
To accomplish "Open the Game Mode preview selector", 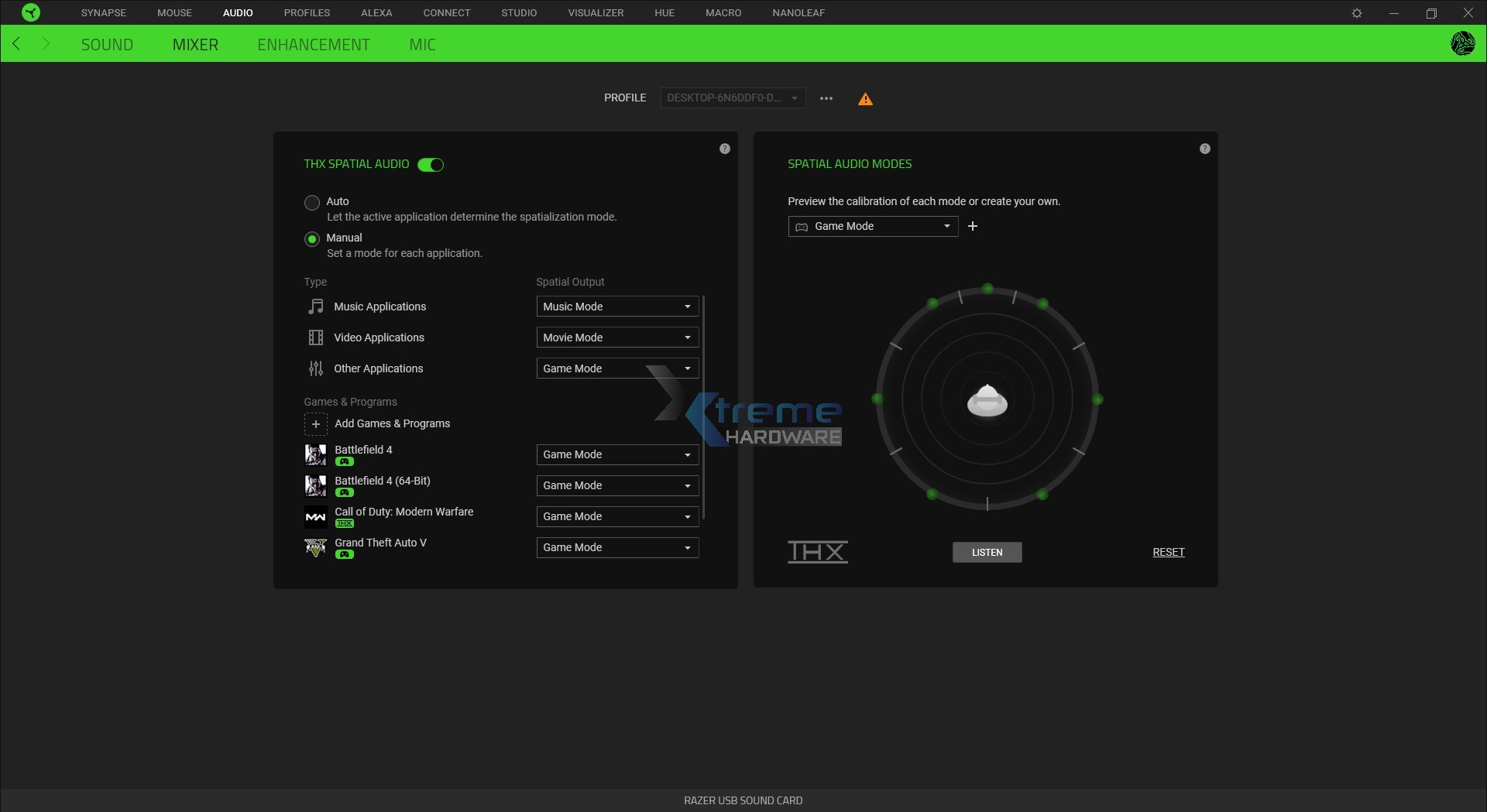I will (x=873, y=226).
